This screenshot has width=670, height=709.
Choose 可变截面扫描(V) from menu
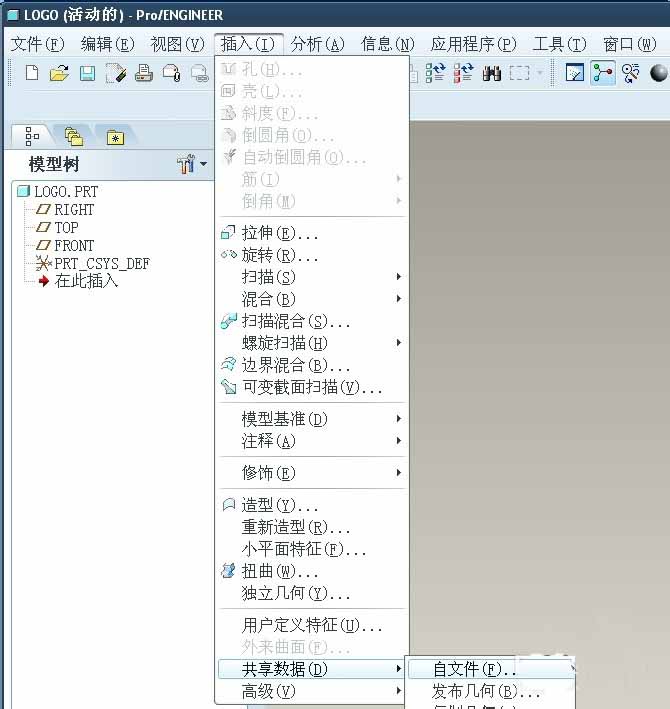312,388
